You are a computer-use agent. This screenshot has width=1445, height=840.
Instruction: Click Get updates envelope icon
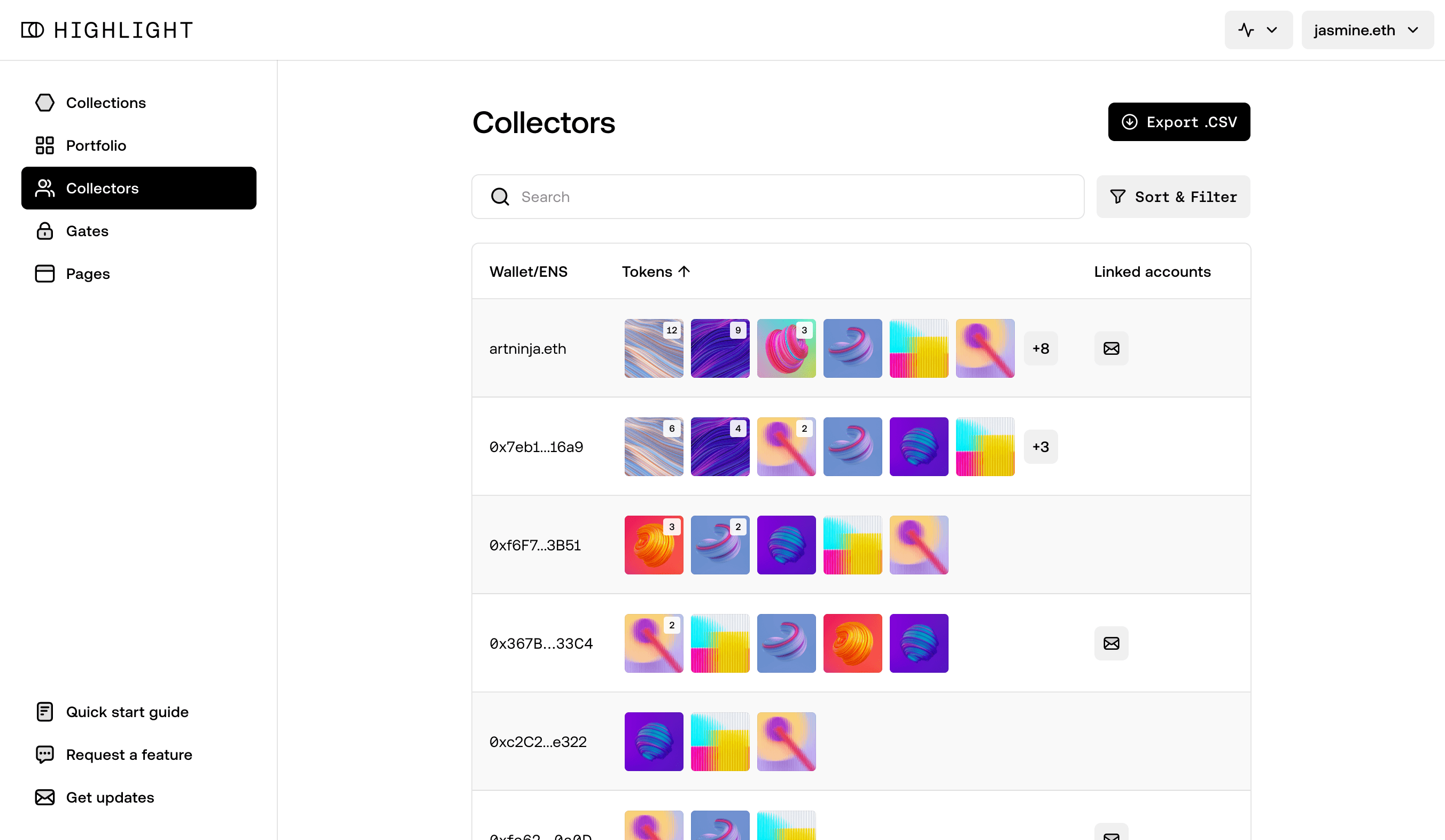click(45, 798)
